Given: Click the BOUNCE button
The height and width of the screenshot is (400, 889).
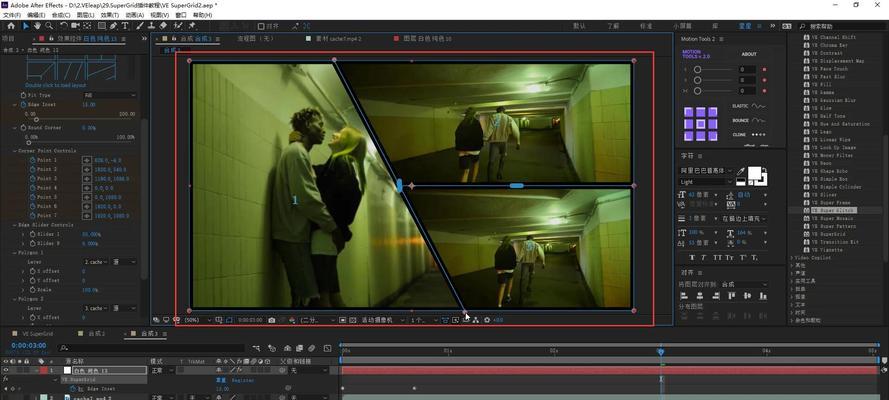Looking at the screenshot, I should pyautogui.click(x=749, y=121).
